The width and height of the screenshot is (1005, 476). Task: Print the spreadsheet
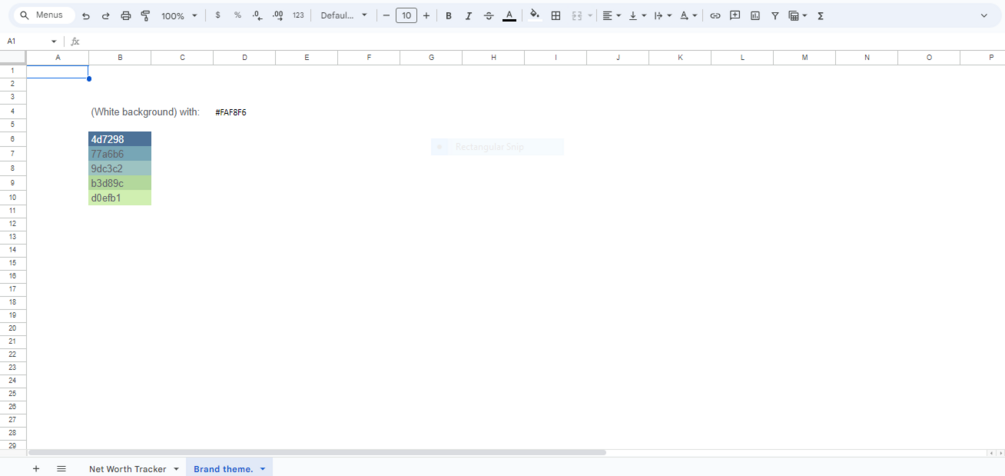pyautogui.click(x=126, y=16)
